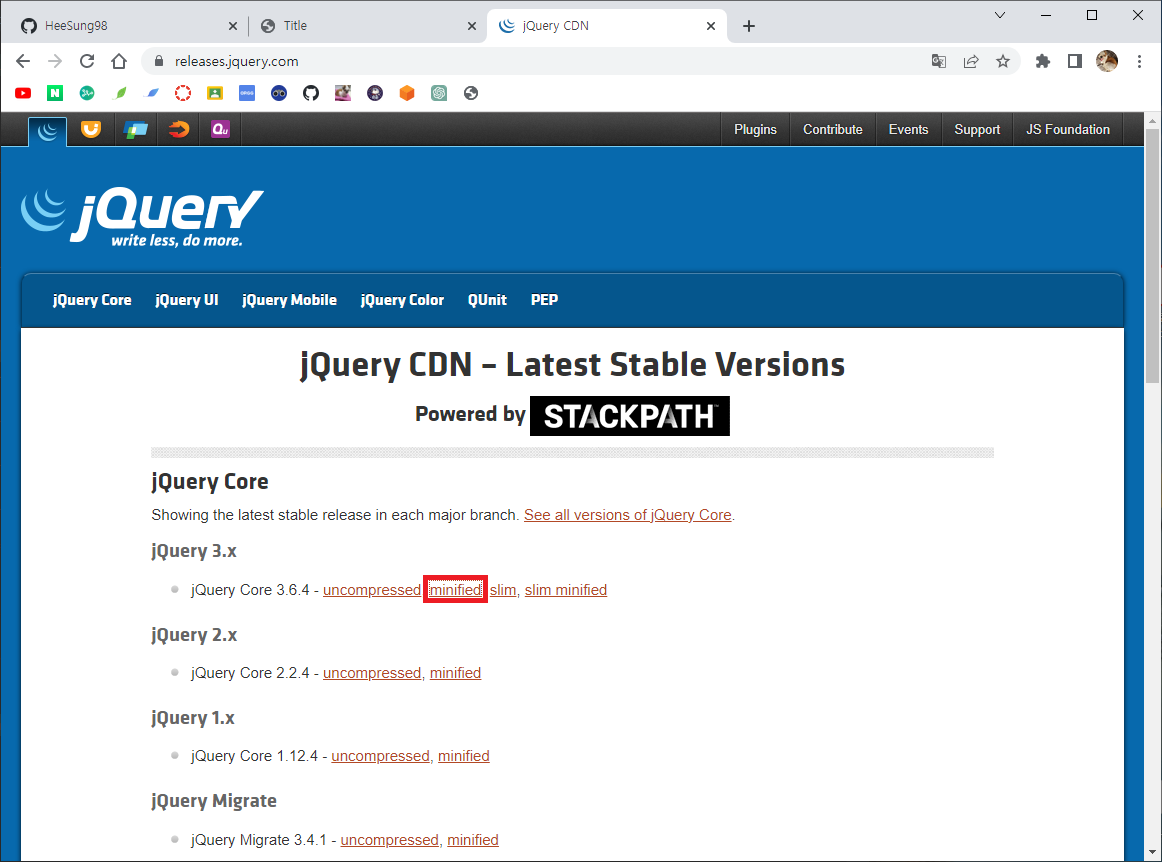Screen dimensions: 1162x862
Task: Open the red dashed circle bookmark
Action: 183,93
